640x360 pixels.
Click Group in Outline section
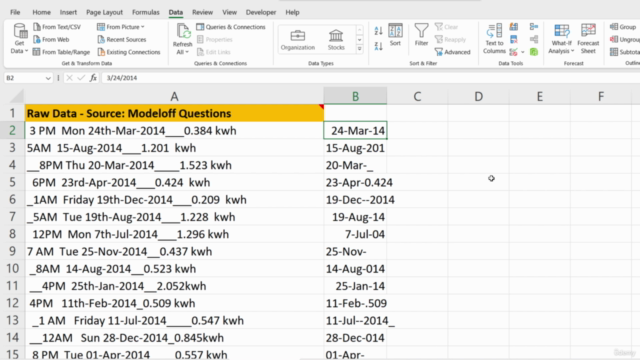click(623, 27)
